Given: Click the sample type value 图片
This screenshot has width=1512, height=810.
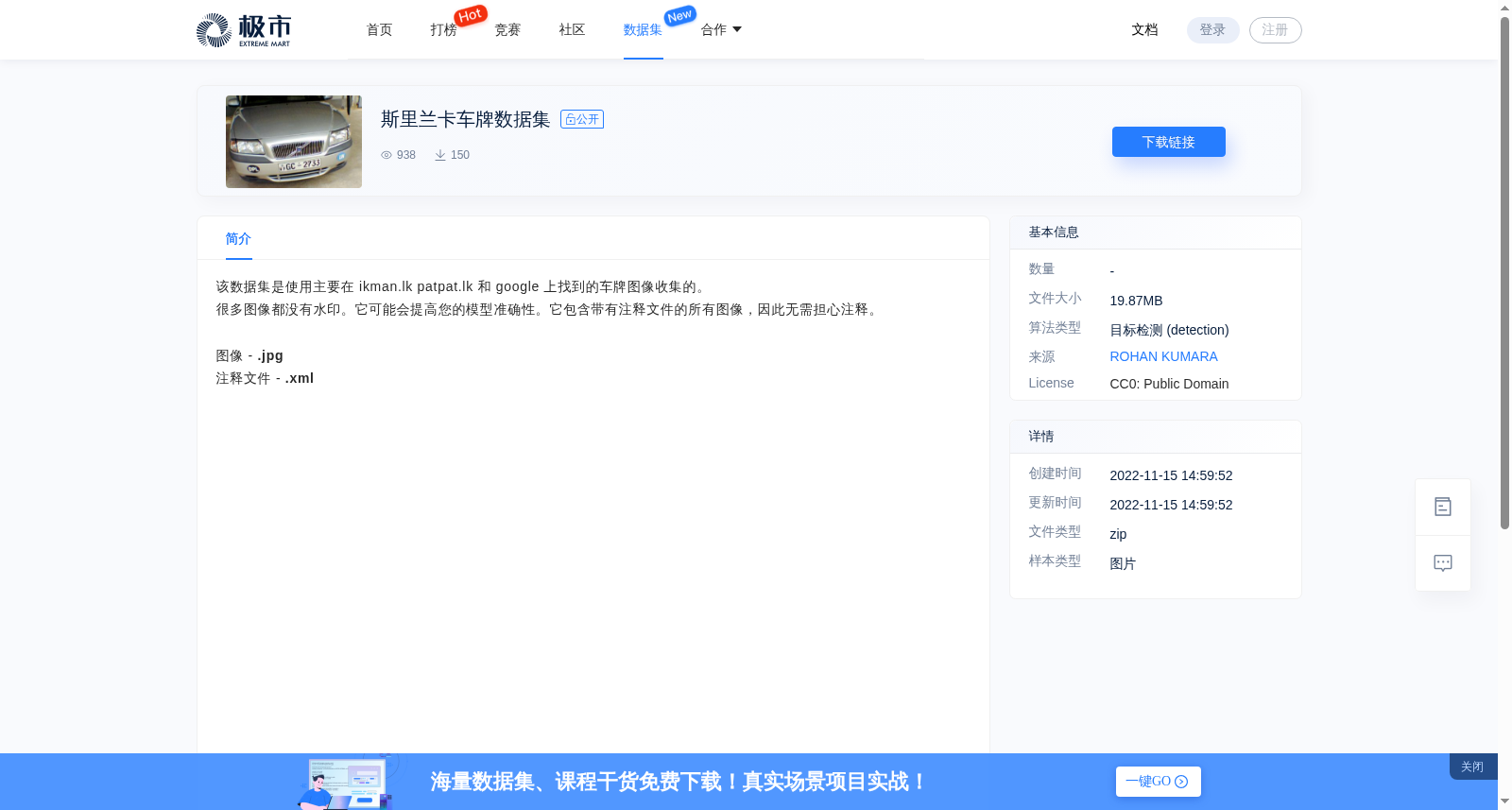Looking at the screenshot, I should (x=1124, y=563).
